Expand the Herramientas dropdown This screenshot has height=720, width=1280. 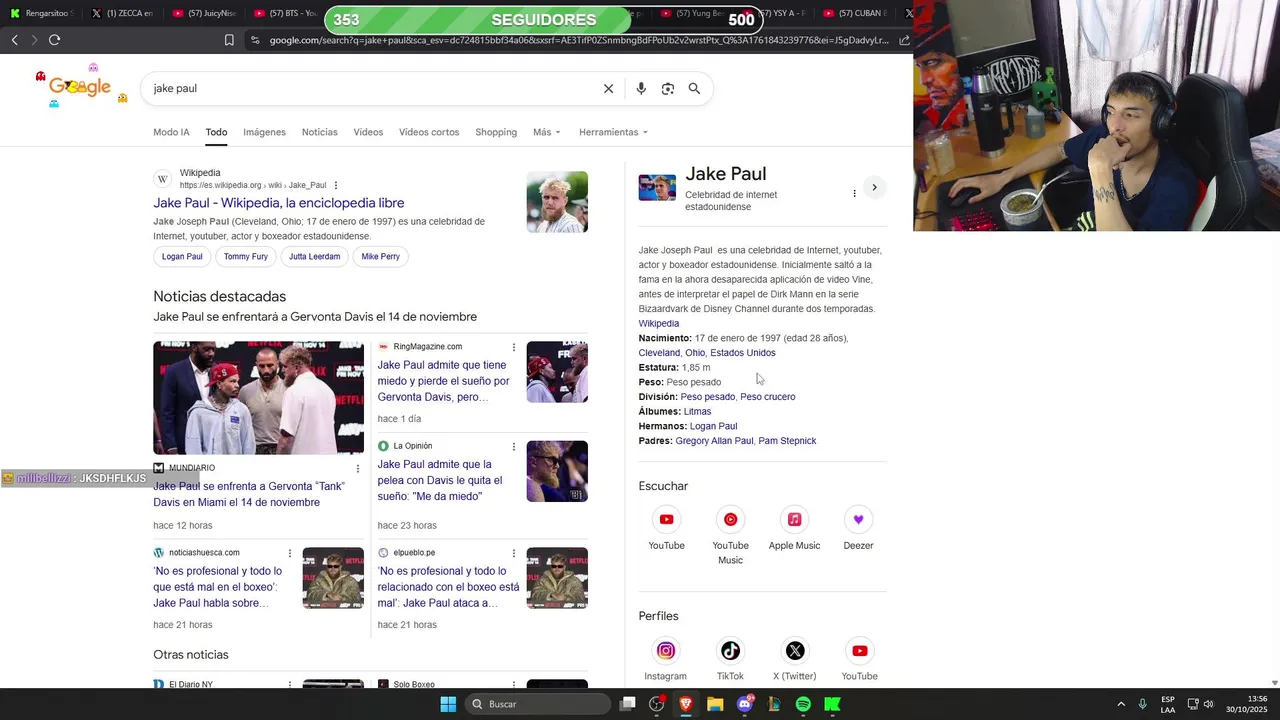pyautogui.click(x=613, y=132)
